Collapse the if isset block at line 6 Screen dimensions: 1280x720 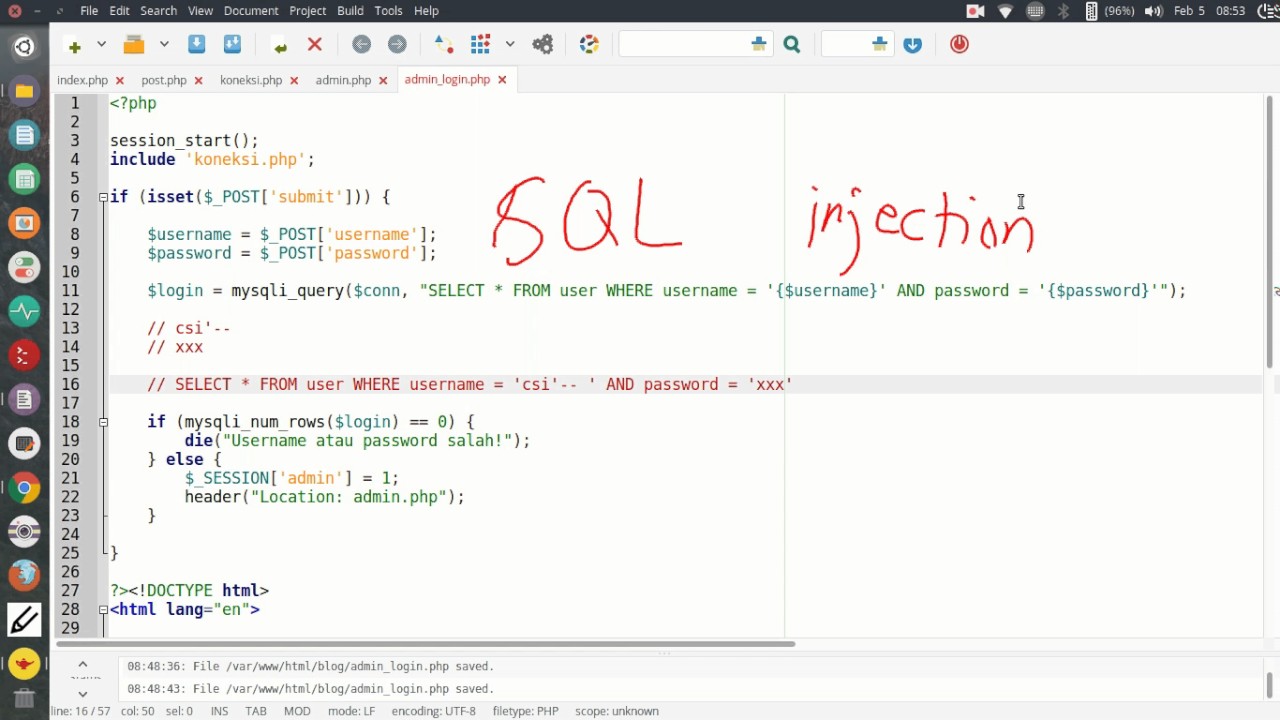[x=103, y=197]
